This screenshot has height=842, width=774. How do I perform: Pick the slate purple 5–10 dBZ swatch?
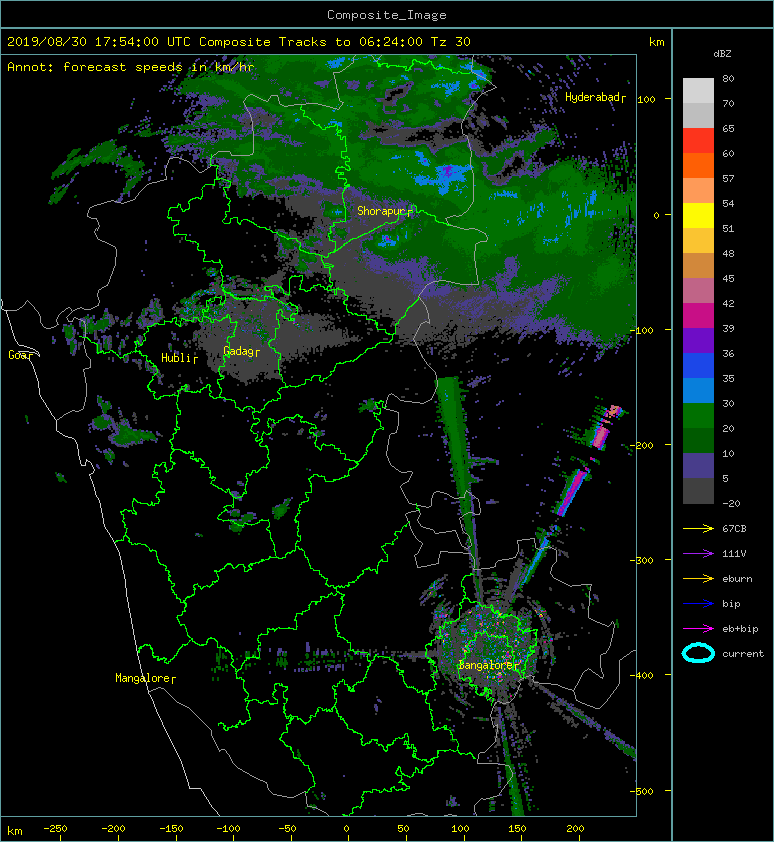tap(698, 465)
